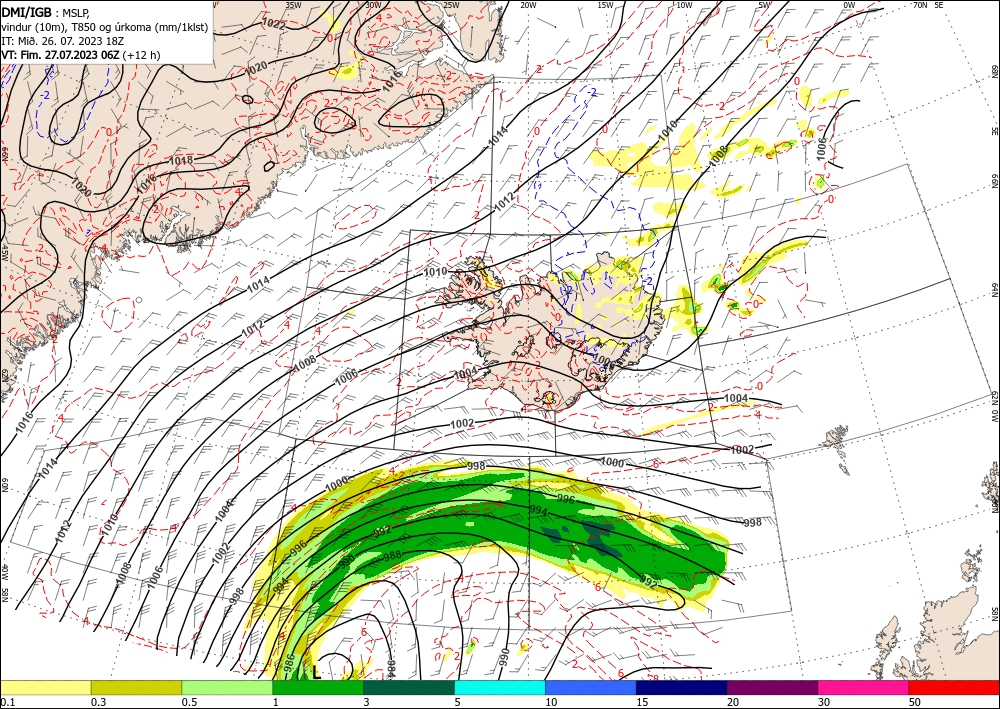The width and height of the screenshot is (1000, 709).
Task: Click the '35W' longitude label
Action: click(293, 4)
